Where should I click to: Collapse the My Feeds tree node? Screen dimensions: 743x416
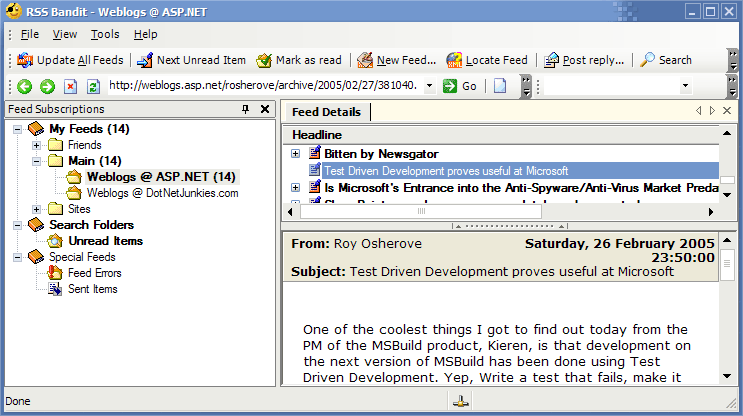18,129
